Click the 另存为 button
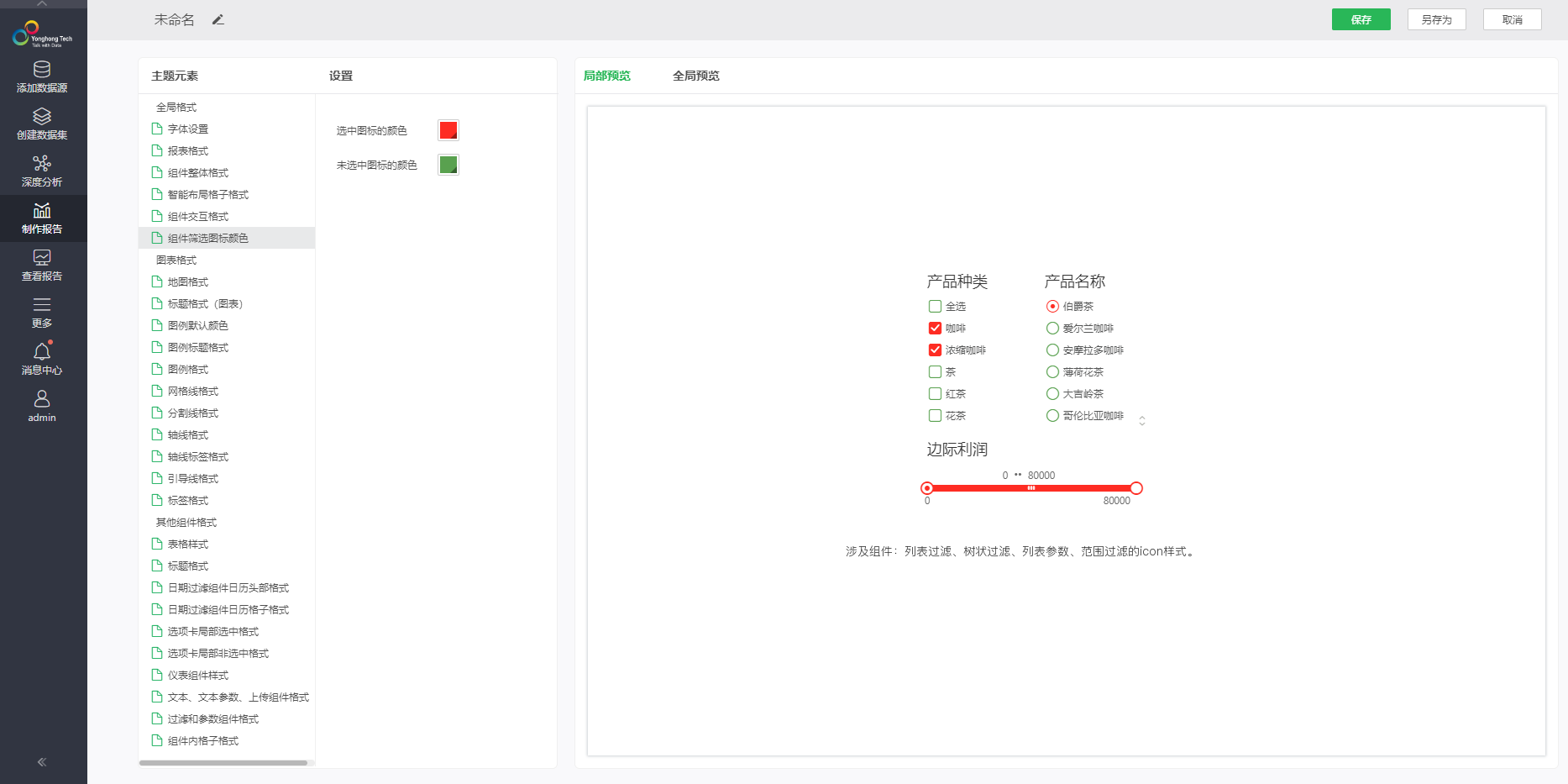 [1436, 19]
